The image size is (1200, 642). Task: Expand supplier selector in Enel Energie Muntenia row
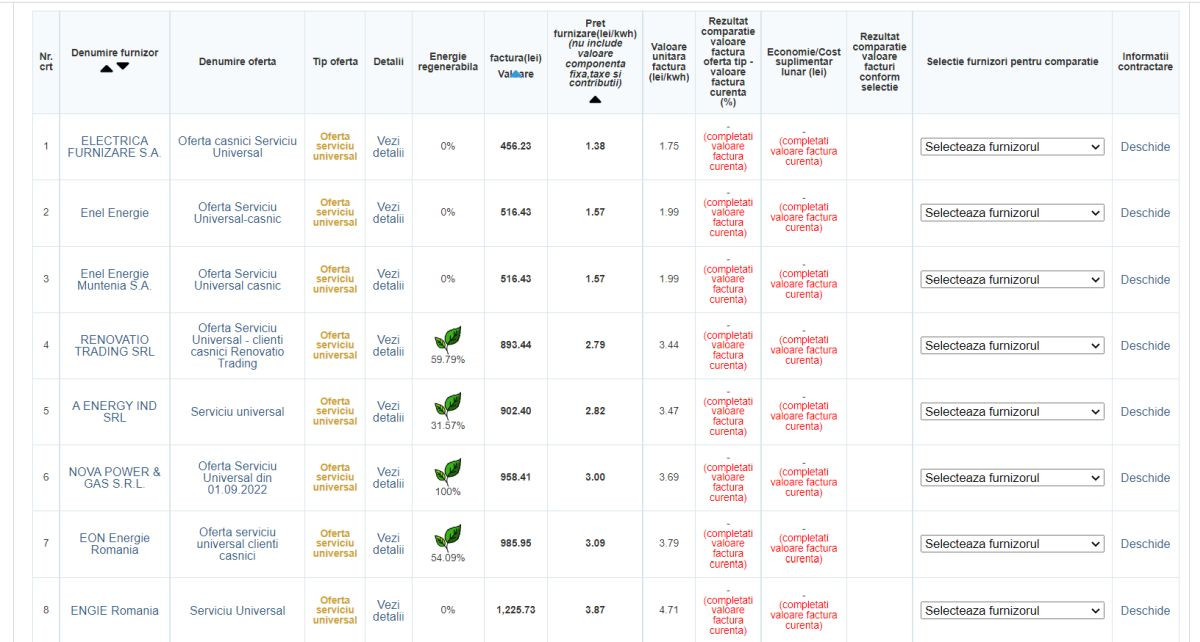[1012, 279]
